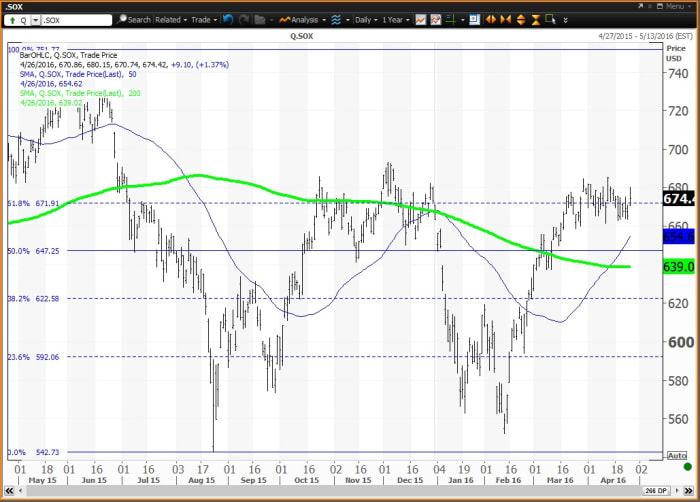
Task: Click the 266 DP data points box
Action: pyautogui.click(x=656, y=491)
